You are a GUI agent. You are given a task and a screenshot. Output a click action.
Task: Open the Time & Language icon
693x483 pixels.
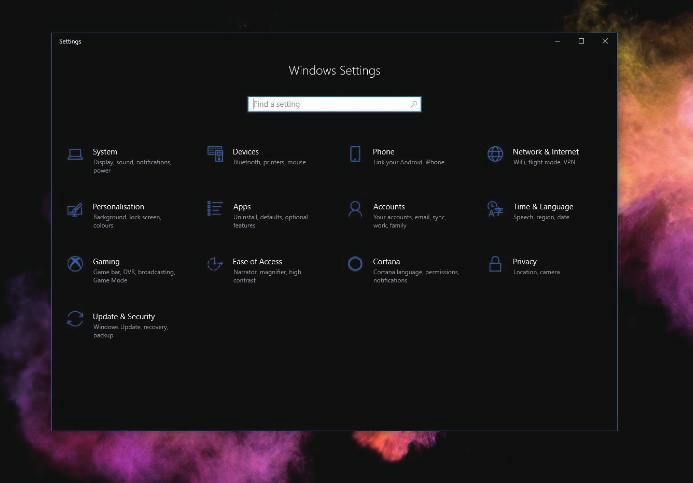pos(495,209)
